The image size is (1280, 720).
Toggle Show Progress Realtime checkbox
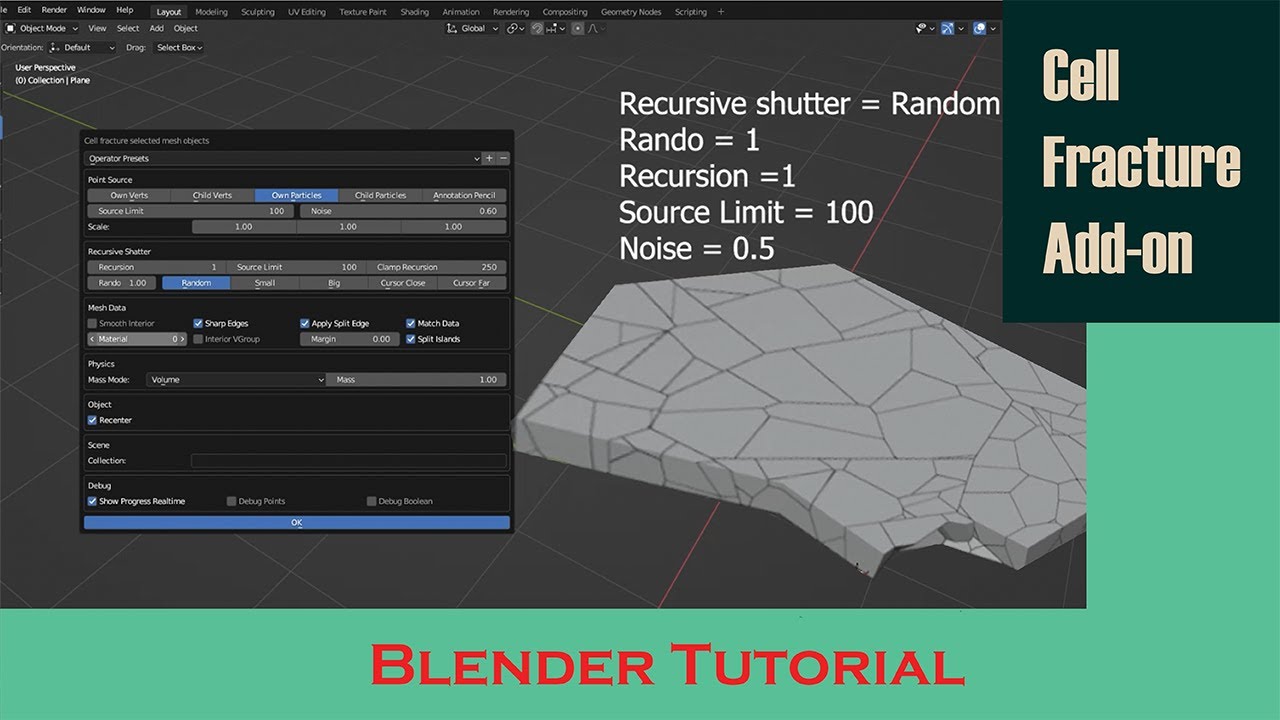coord(93,501)
